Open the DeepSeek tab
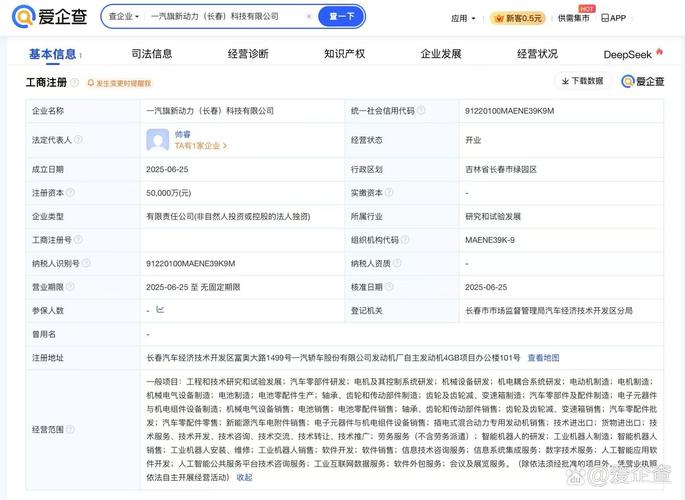 point(633,54)
